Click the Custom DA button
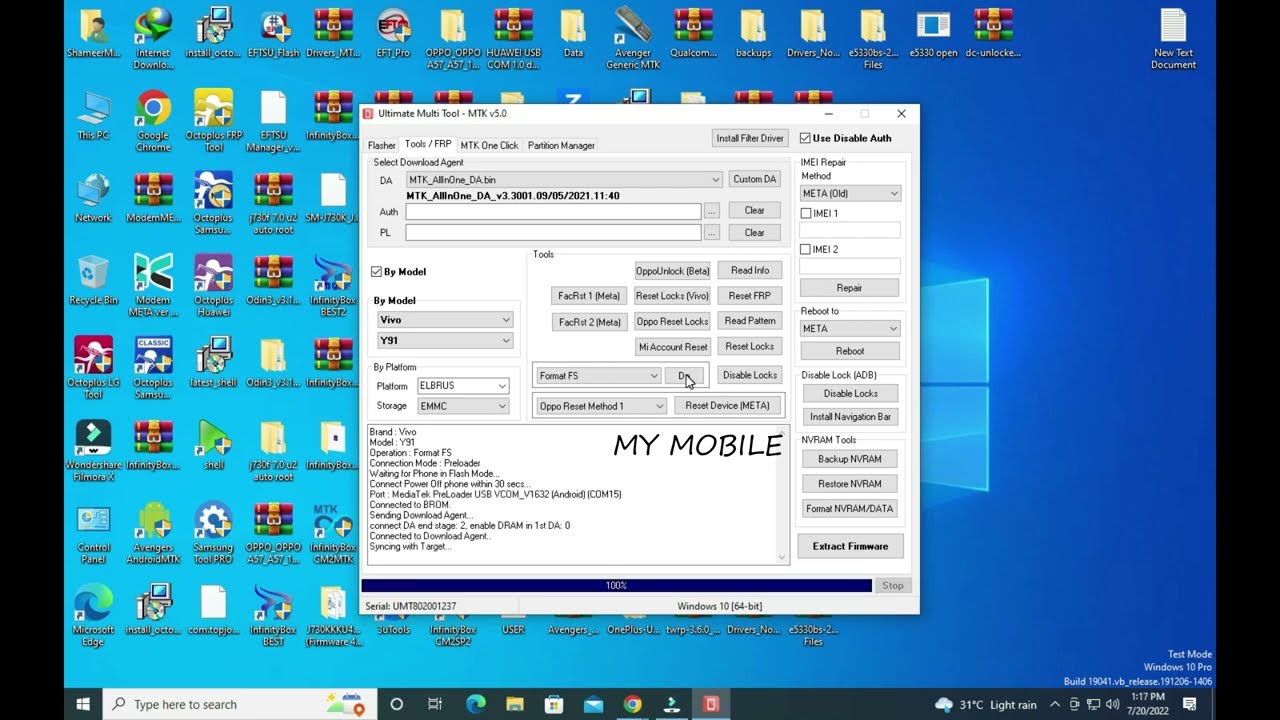This screenshot has width=1280, height=720. [x=754, y=179]
